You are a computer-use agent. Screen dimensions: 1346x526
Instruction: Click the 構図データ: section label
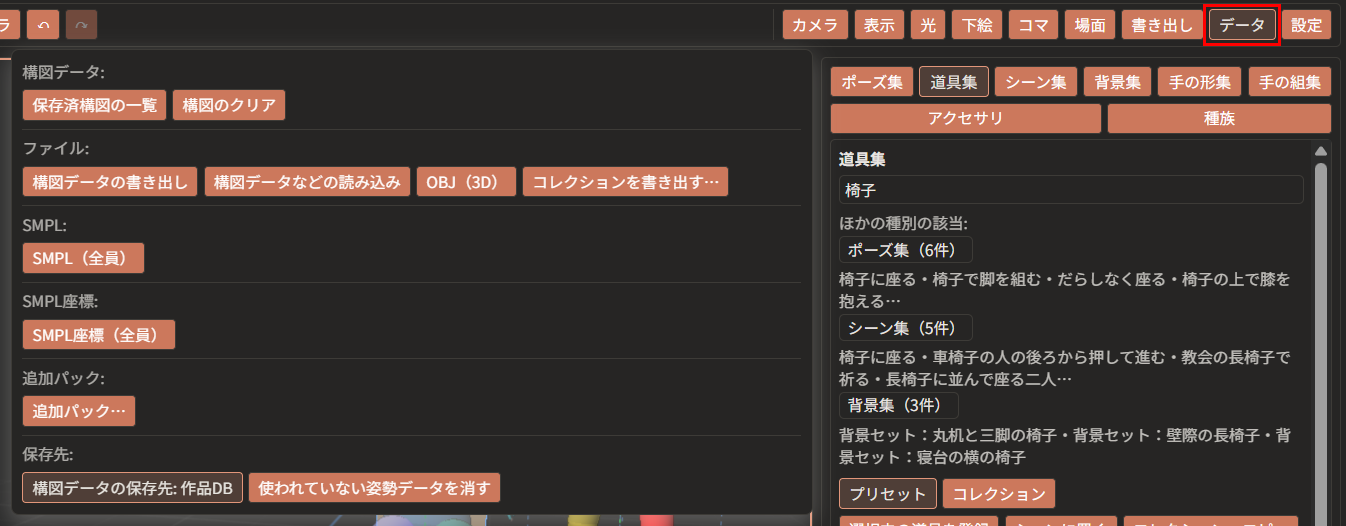point(64,72)
